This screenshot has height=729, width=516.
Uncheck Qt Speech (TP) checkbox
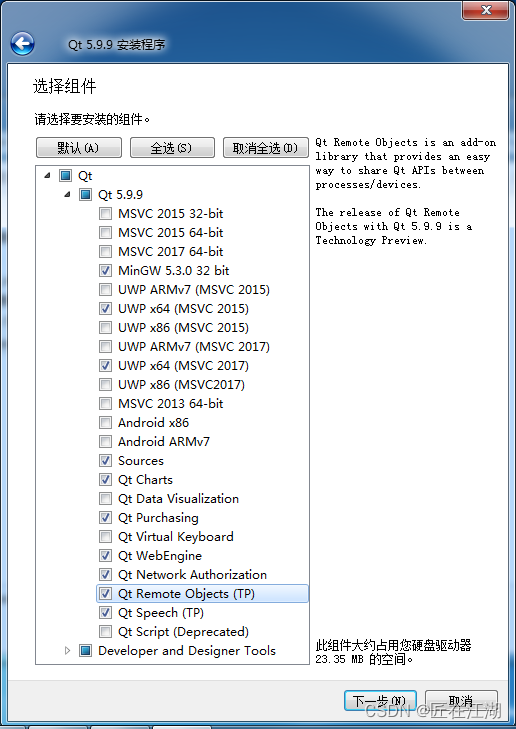(106, 613)
